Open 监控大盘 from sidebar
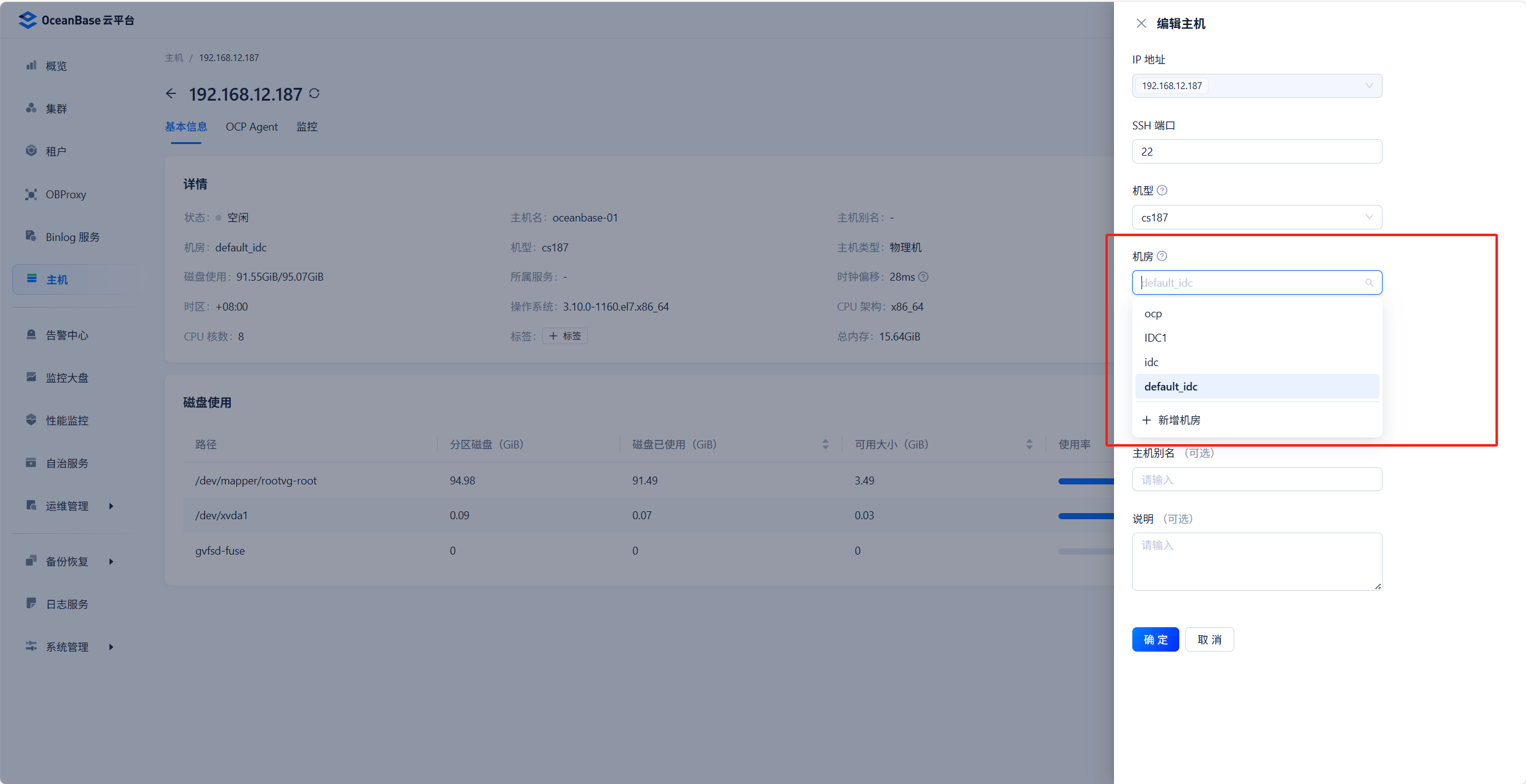 [x=67, y=378]
